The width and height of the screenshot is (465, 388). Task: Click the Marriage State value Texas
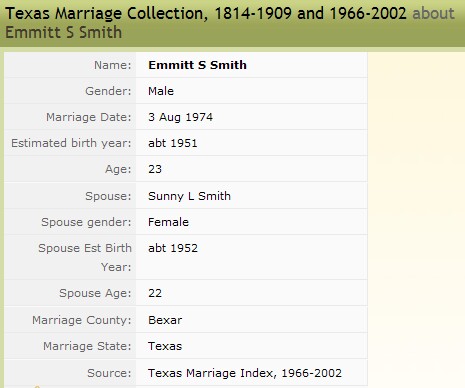(165, 346)
